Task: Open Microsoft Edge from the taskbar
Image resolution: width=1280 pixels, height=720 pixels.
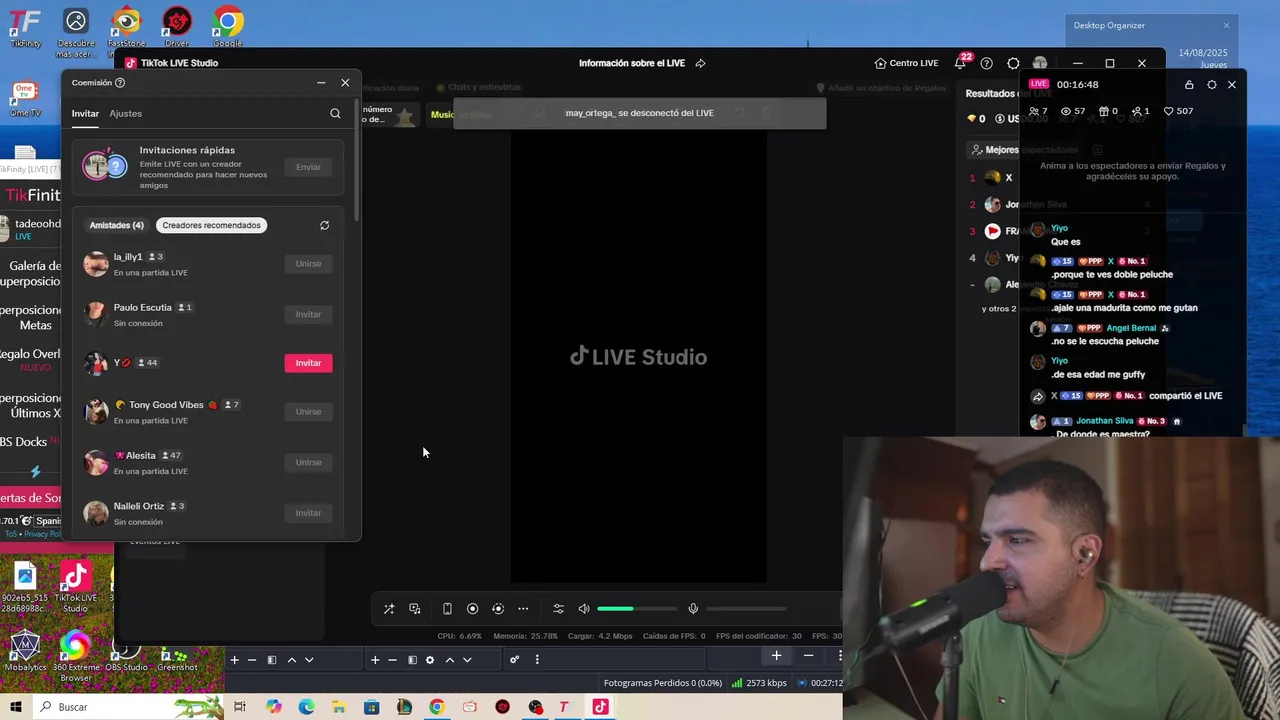Action: [306, 707]
